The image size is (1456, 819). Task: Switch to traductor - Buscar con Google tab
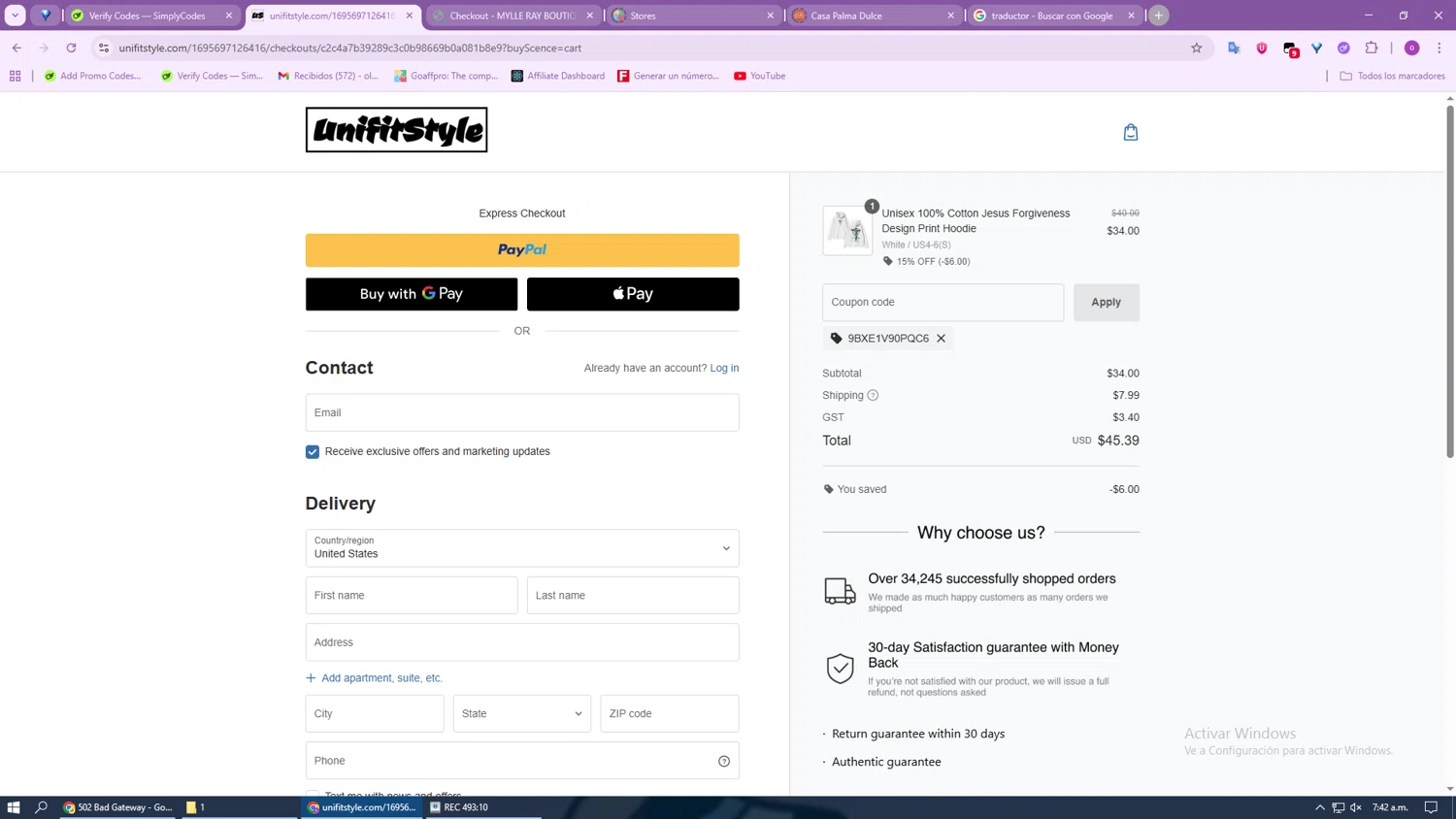1052,16
